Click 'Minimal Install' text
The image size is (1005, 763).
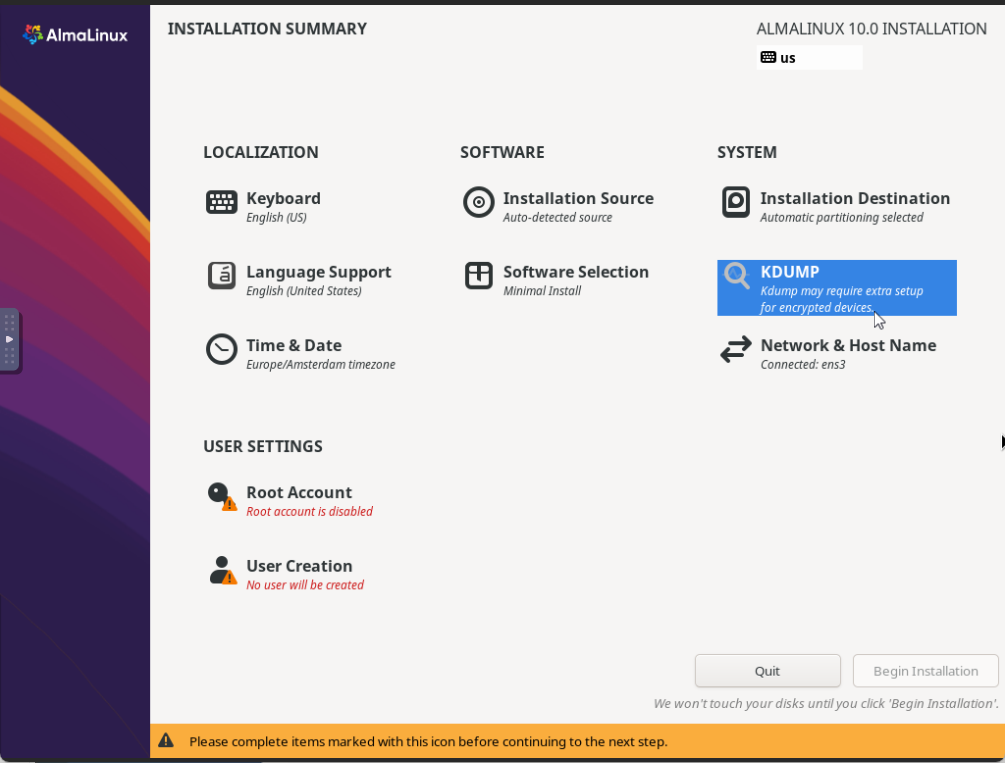pos(542,290)
